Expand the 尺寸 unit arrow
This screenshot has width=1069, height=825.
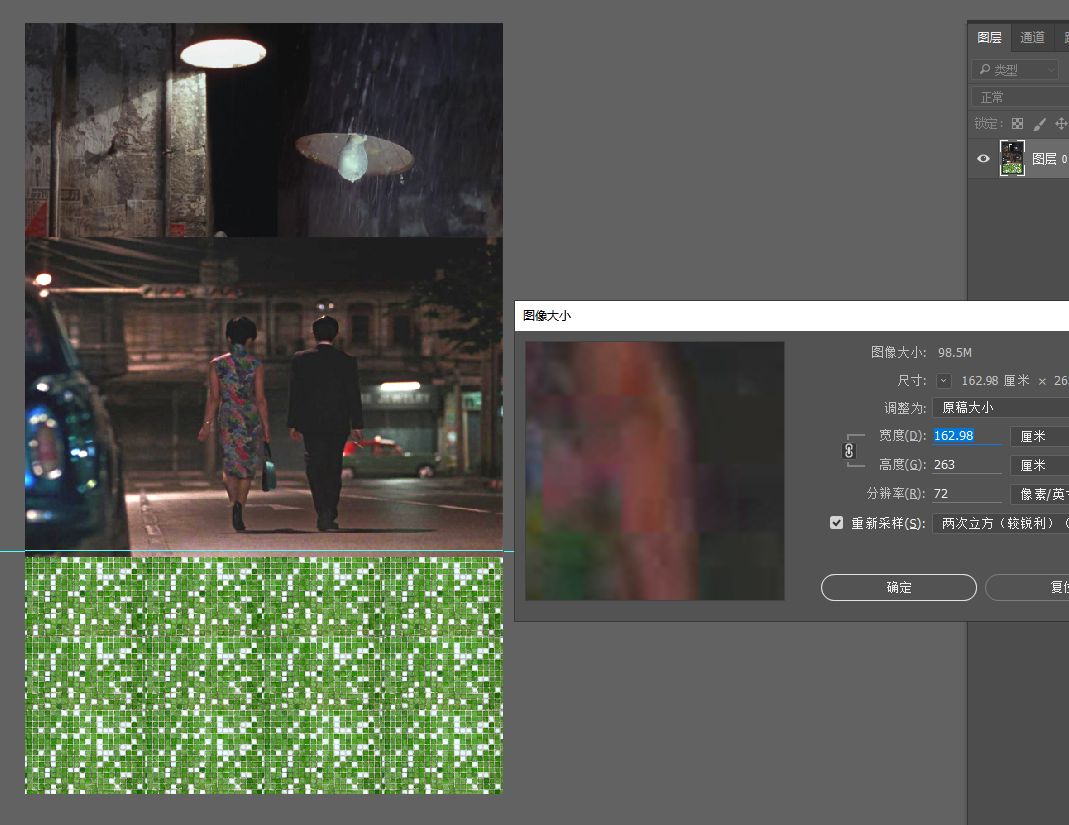pos(944,380)
